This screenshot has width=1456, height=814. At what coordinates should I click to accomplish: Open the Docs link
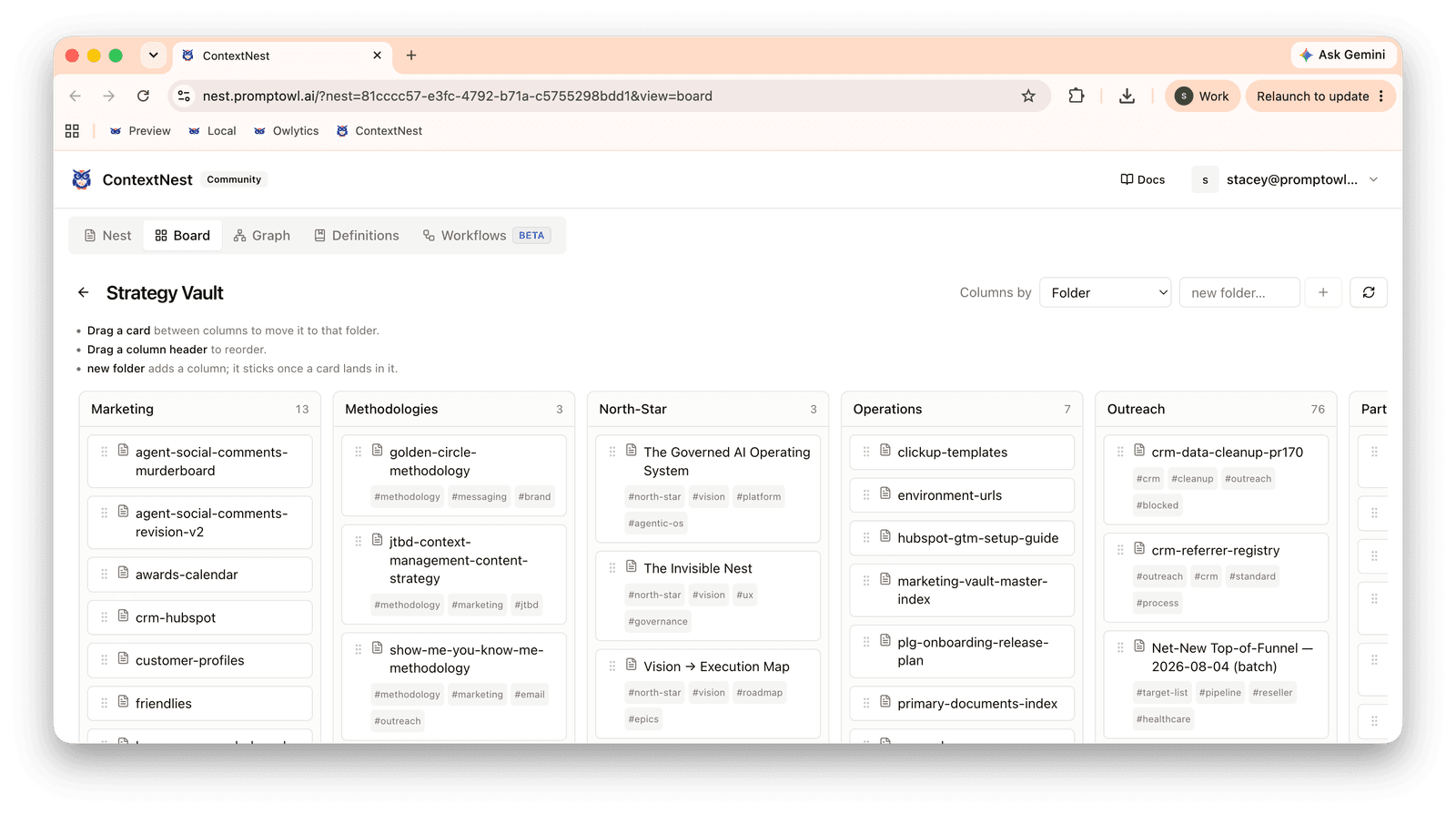(x=1143, y=179)
